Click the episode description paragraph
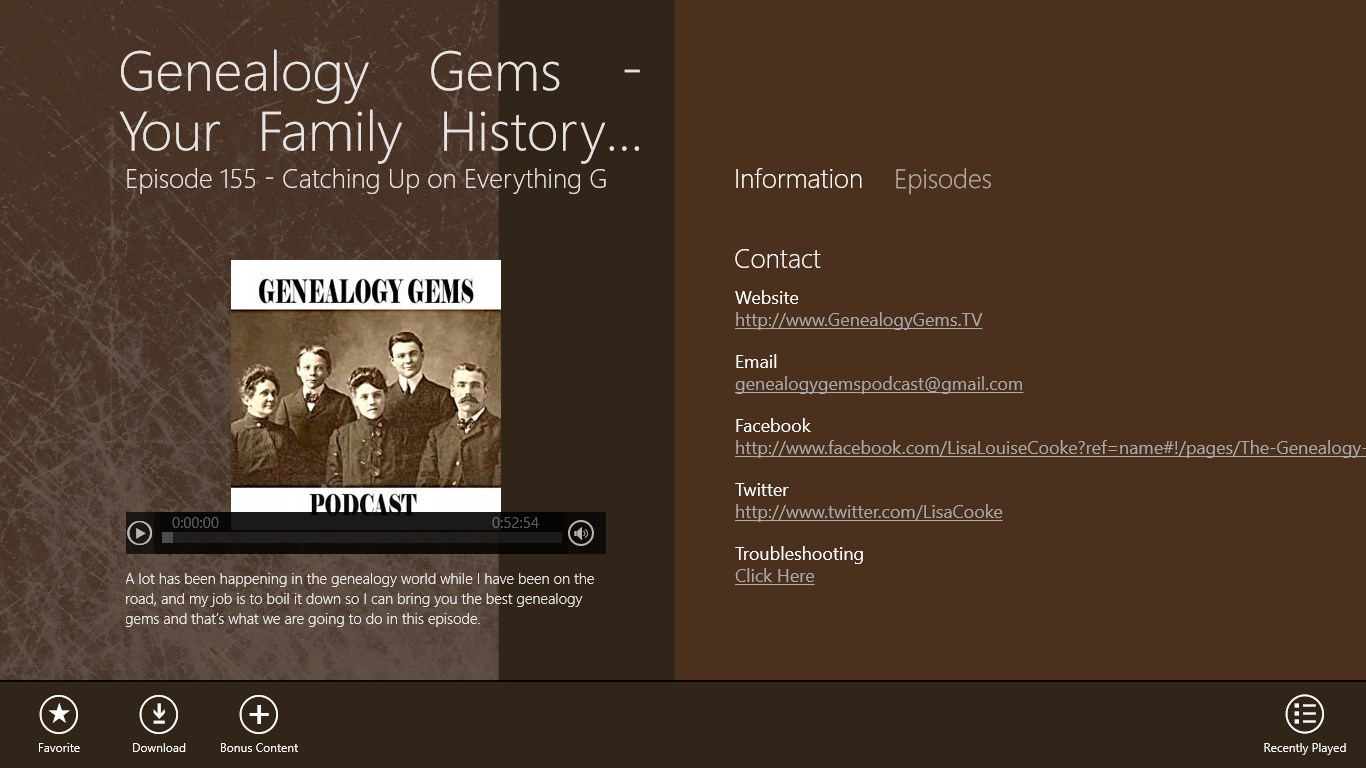 coord(358,598)
